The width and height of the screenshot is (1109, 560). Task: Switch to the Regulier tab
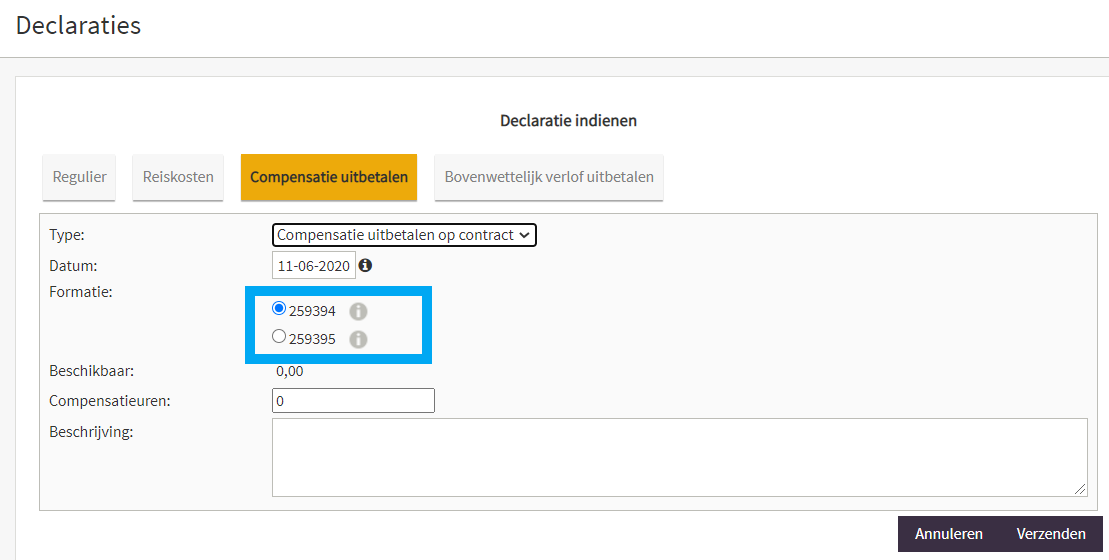tap(79, 177)
